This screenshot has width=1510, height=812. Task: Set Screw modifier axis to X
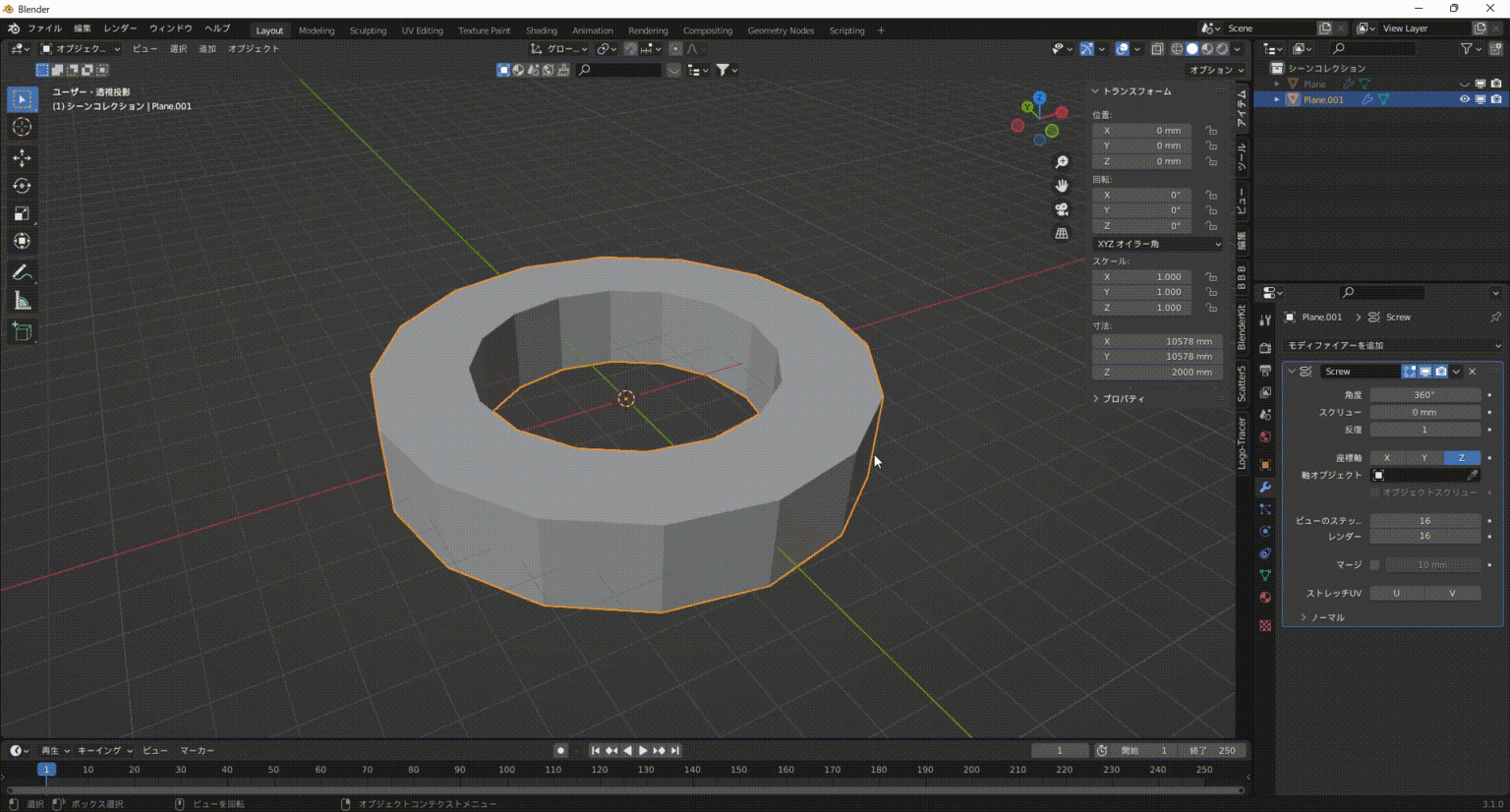(1387, 457)
